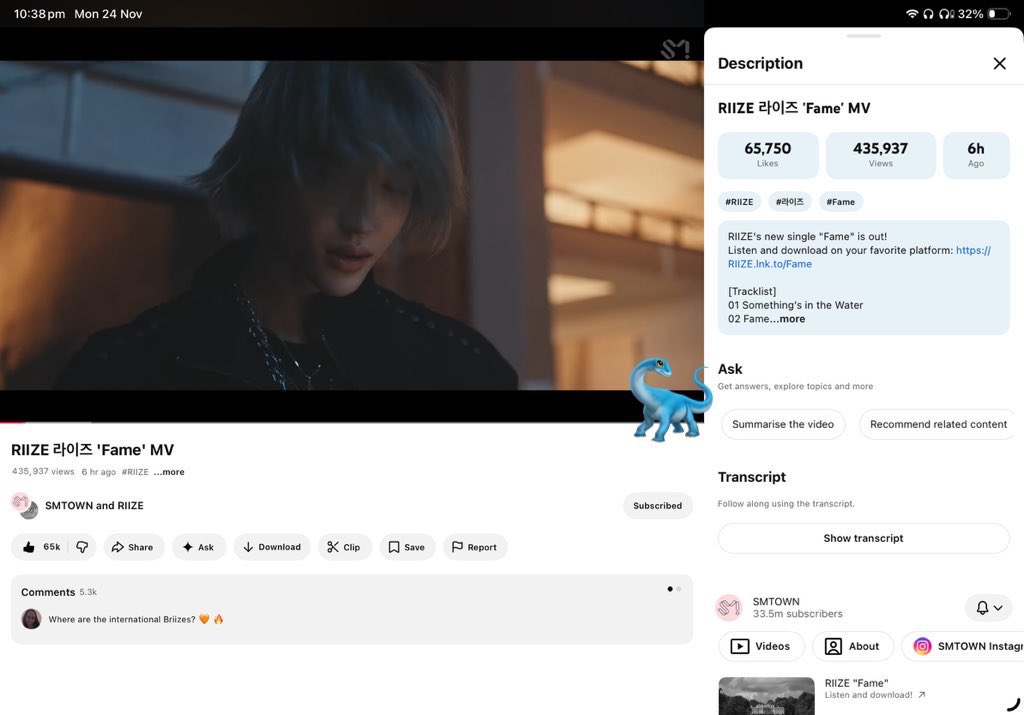Image resolution: width=1024 pixels, height=715 pixels.
Task: Select the 435,937 Views stat box
Action: (880, 155)
